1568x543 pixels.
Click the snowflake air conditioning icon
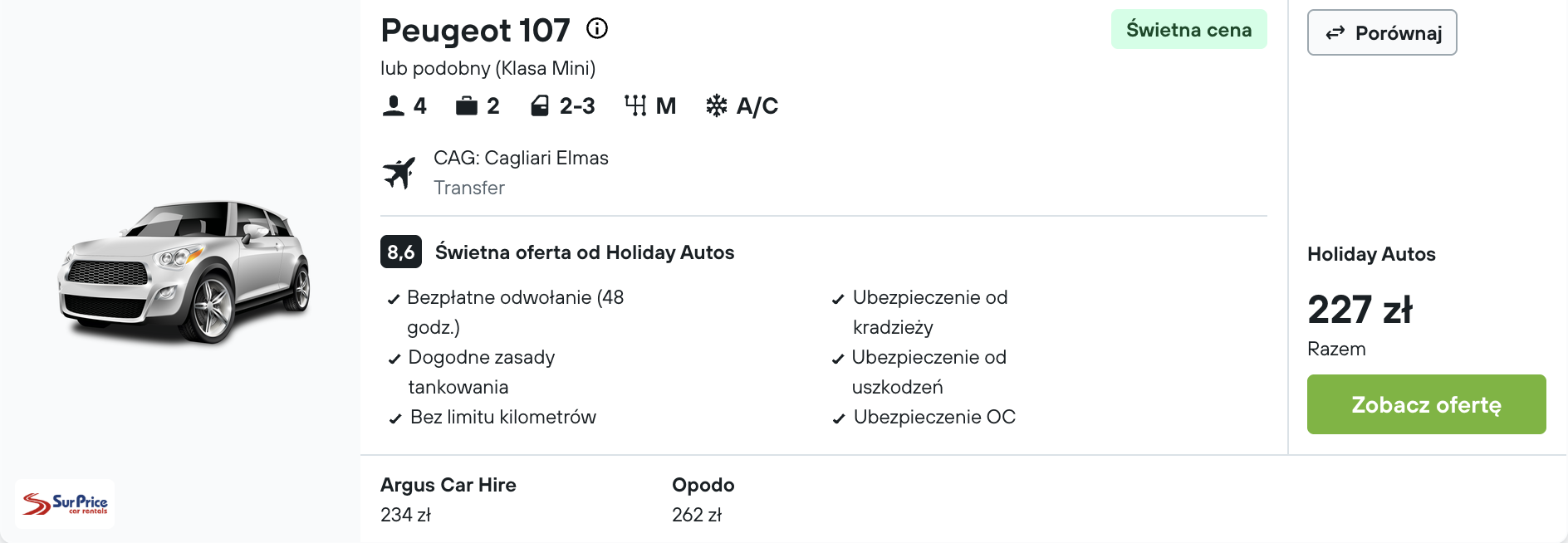[716, 105]
